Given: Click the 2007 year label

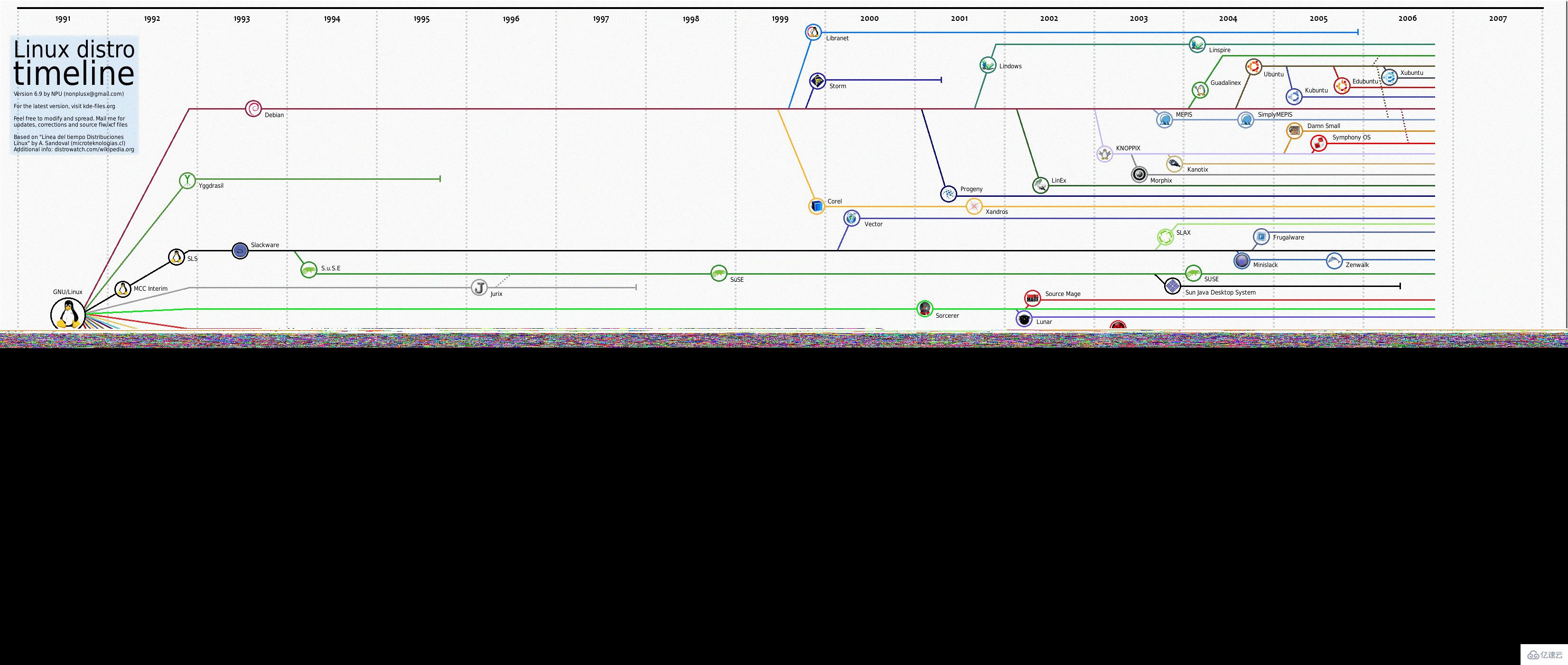Looking at the screenshot, I should tap(1498, 18).
